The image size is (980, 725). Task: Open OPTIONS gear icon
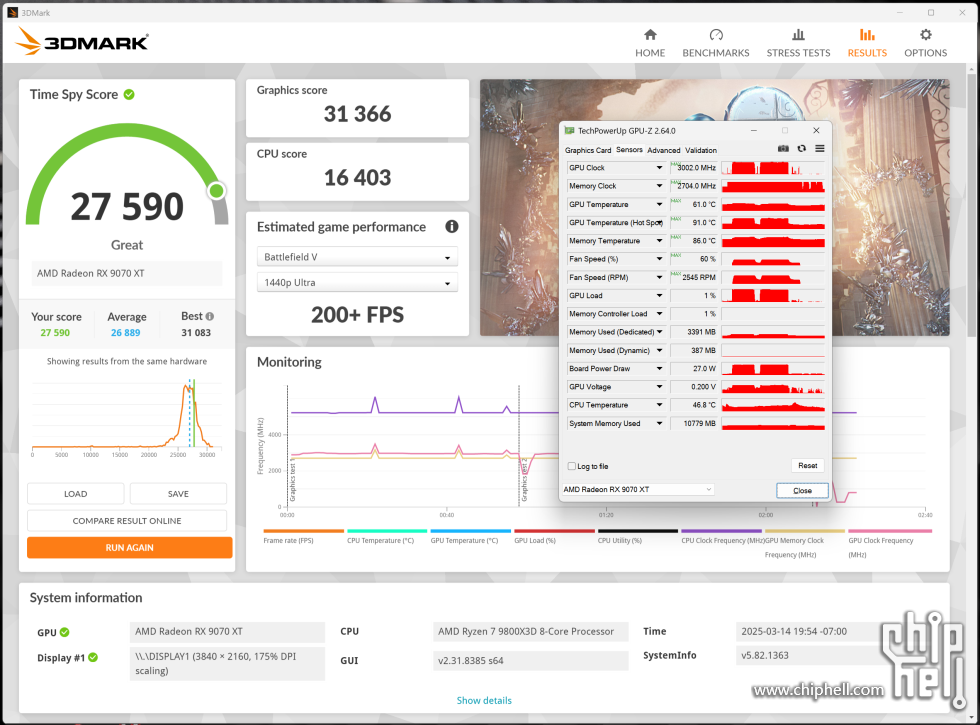pos(926,34)
